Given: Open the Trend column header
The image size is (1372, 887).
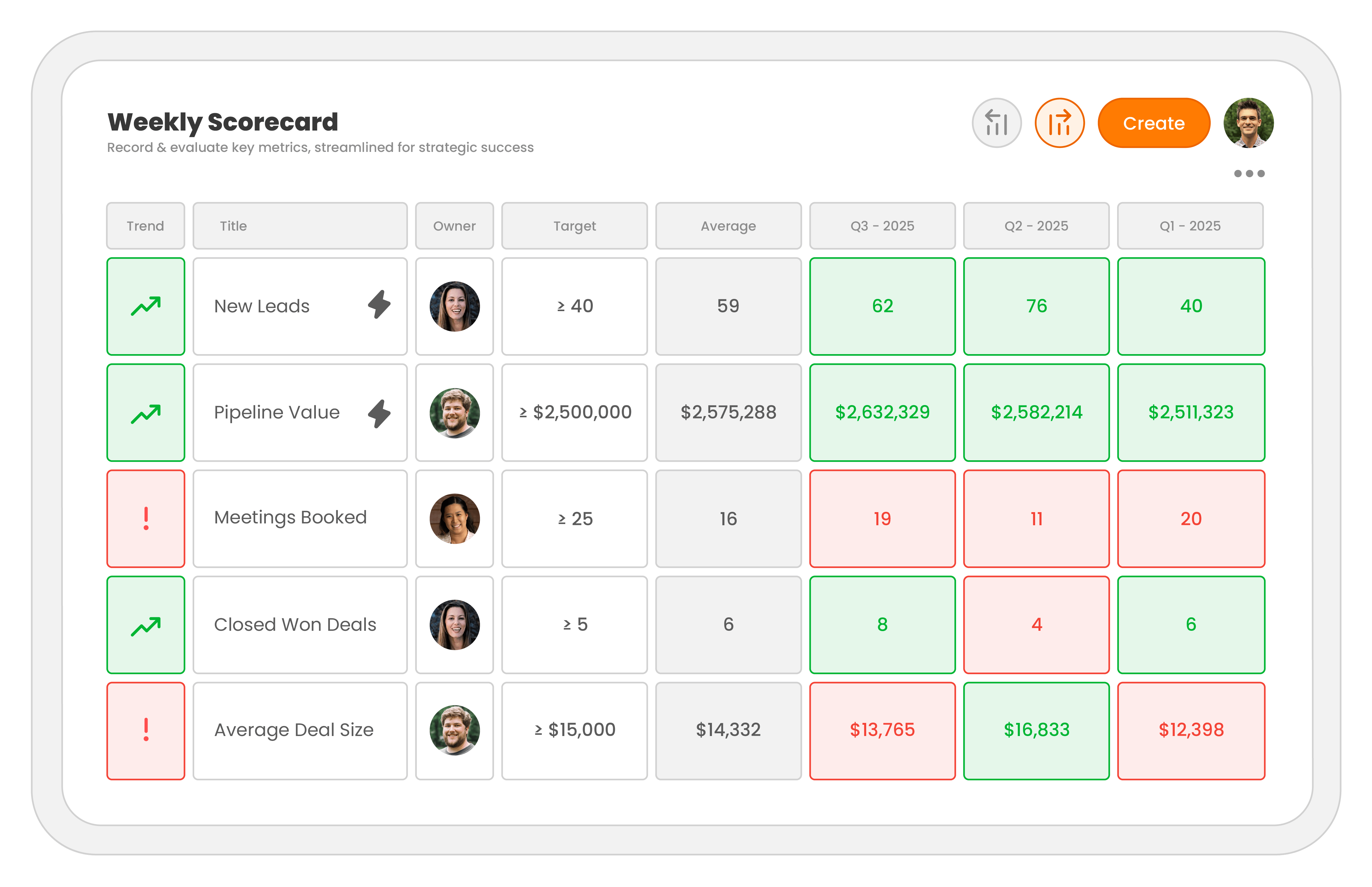Looking at the screenshot, I should 145,226.
